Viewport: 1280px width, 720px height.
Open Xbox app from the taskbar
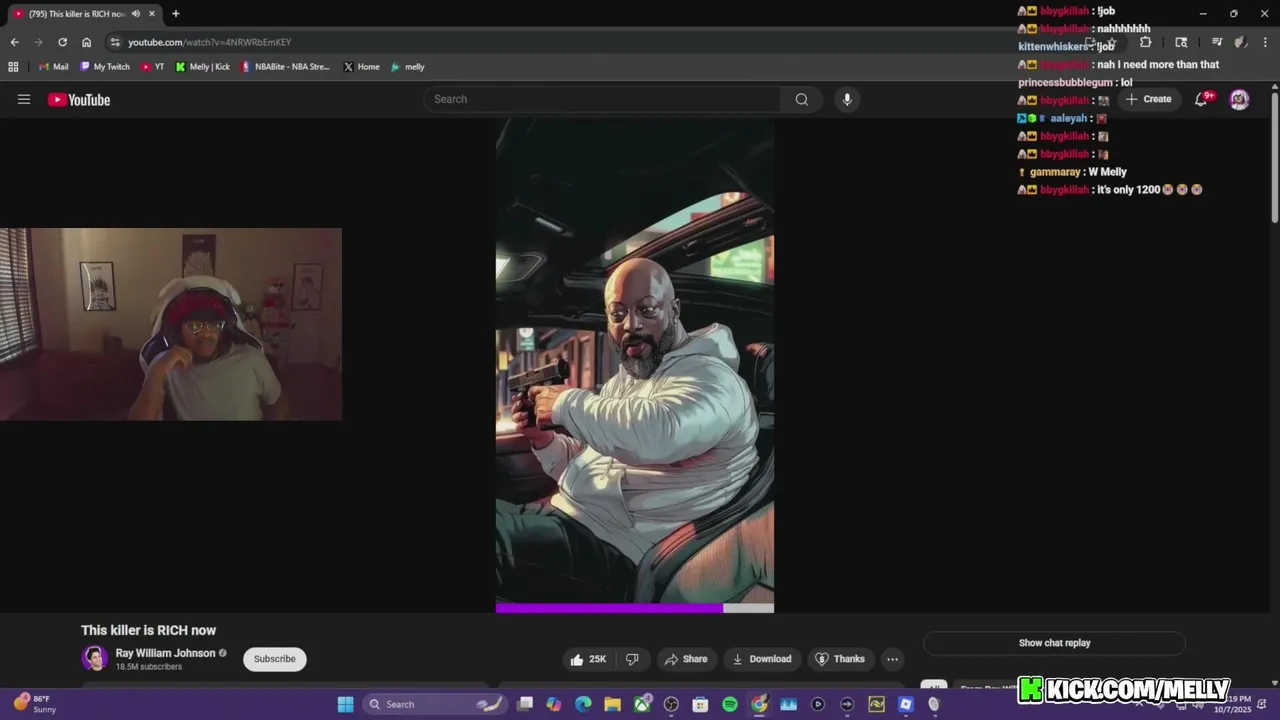coord(642,704)
